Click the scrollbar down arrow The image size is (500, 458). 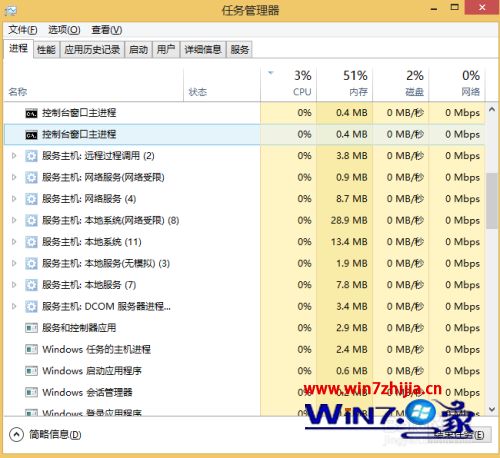(x=492, y=409)
